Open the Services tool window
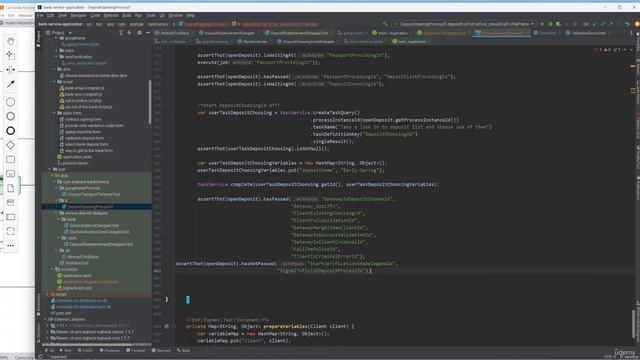 pos(161,350)
